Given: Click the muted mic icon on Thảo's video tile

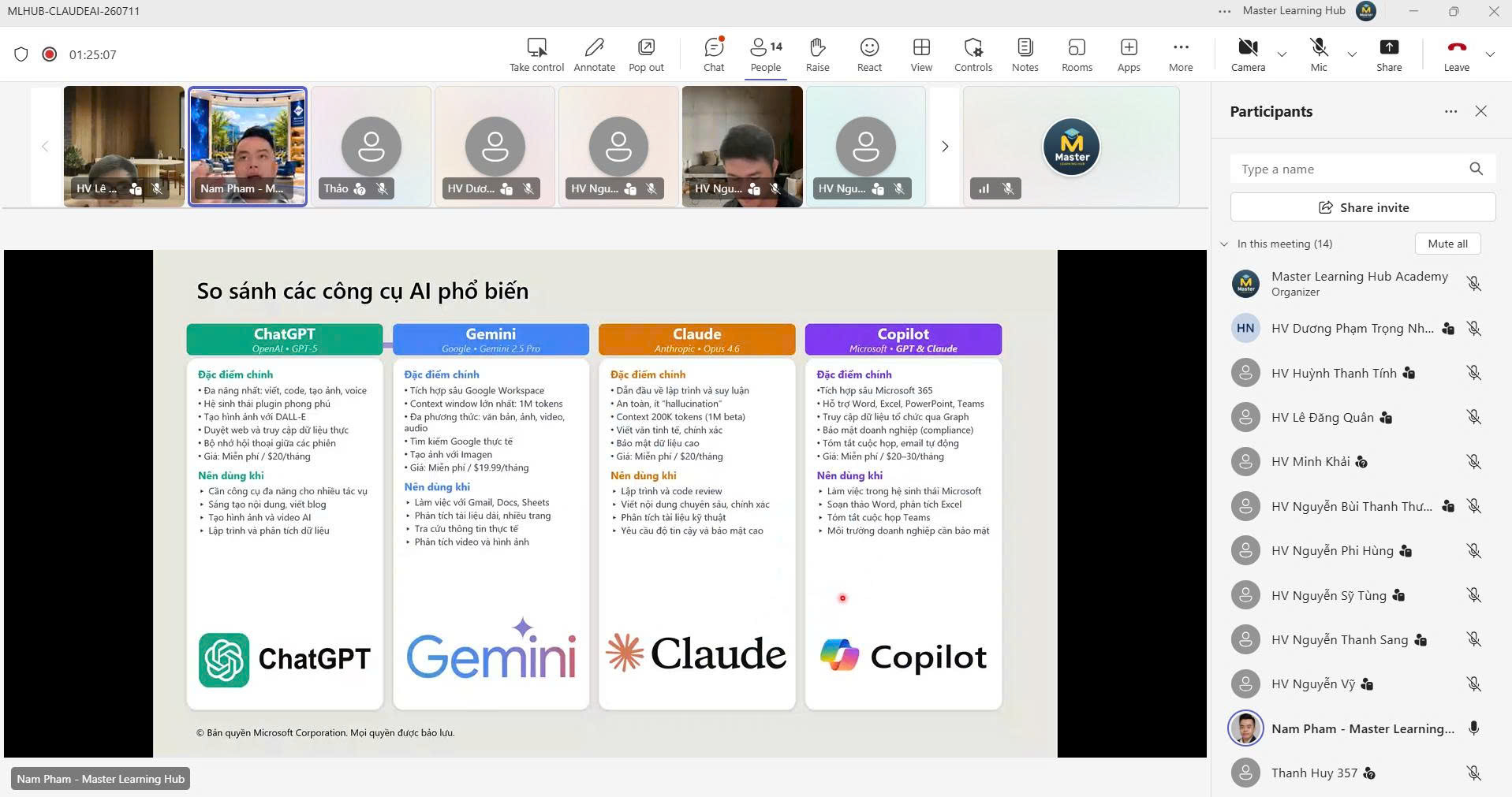Looking at the screenshot, I should click(x=382, y=188).
